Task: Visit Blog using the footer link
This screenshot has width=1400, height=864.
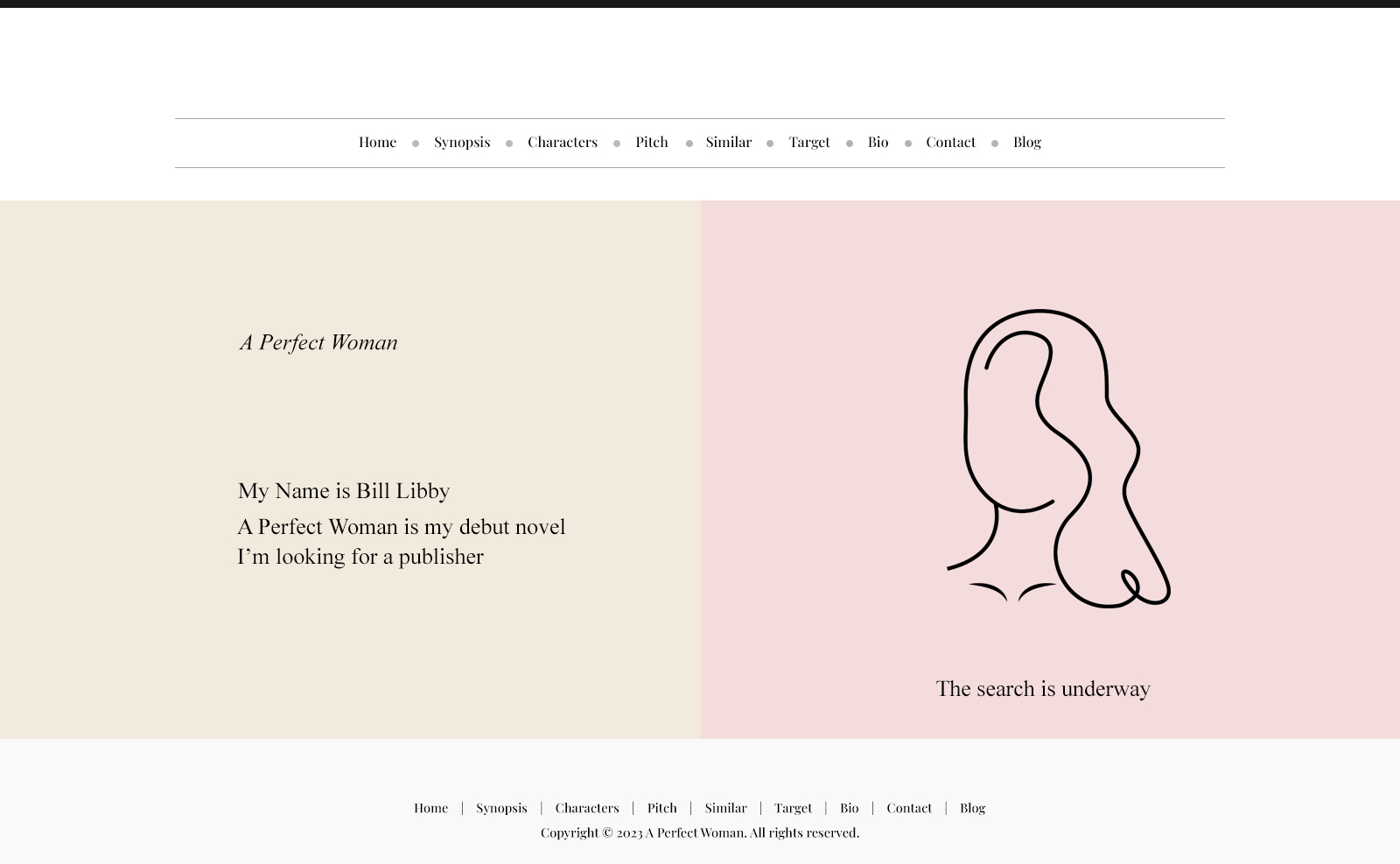Action: tap(972, 808)
